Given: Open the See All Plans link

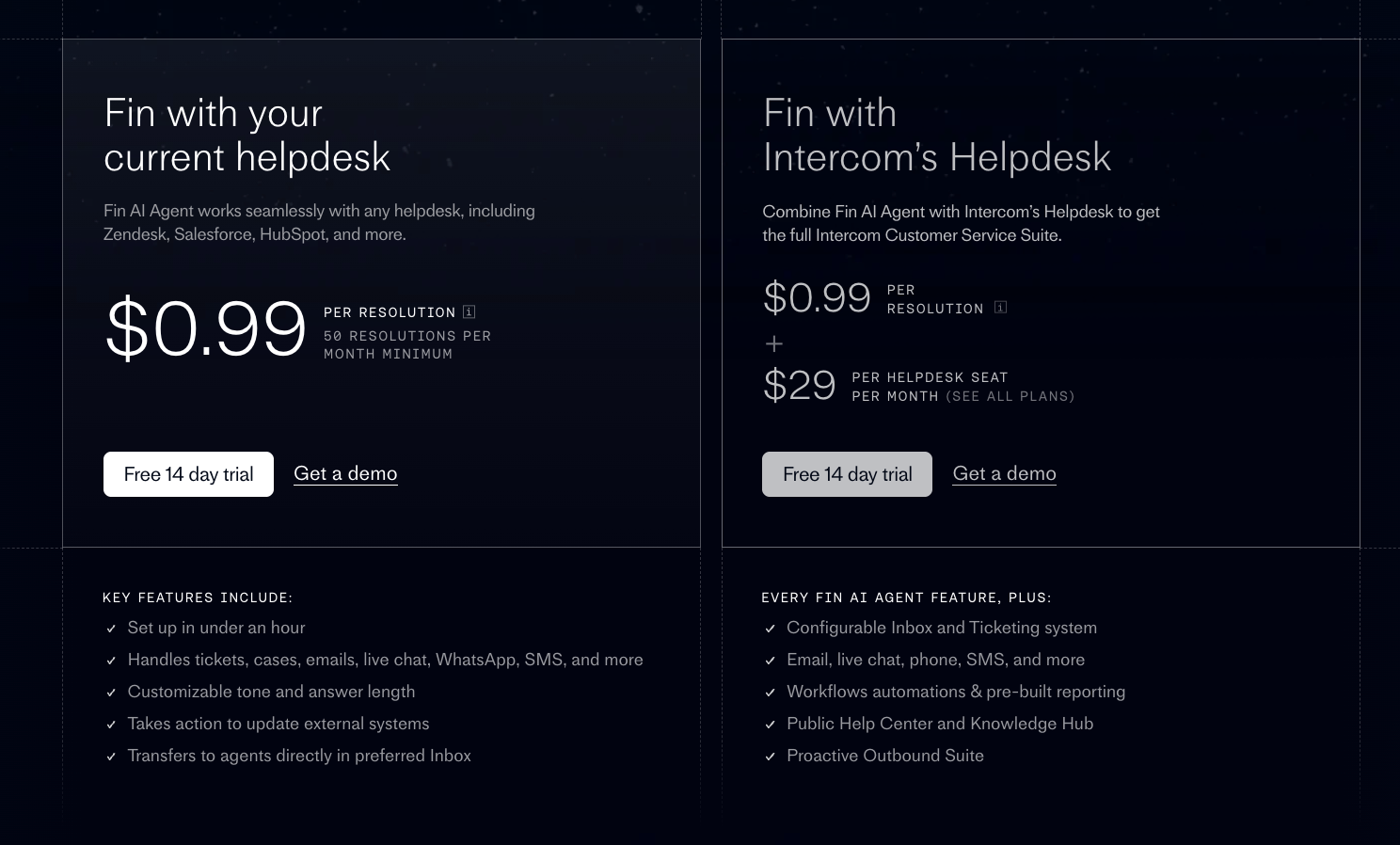Looking at the screenshot, I should 1010,396.
